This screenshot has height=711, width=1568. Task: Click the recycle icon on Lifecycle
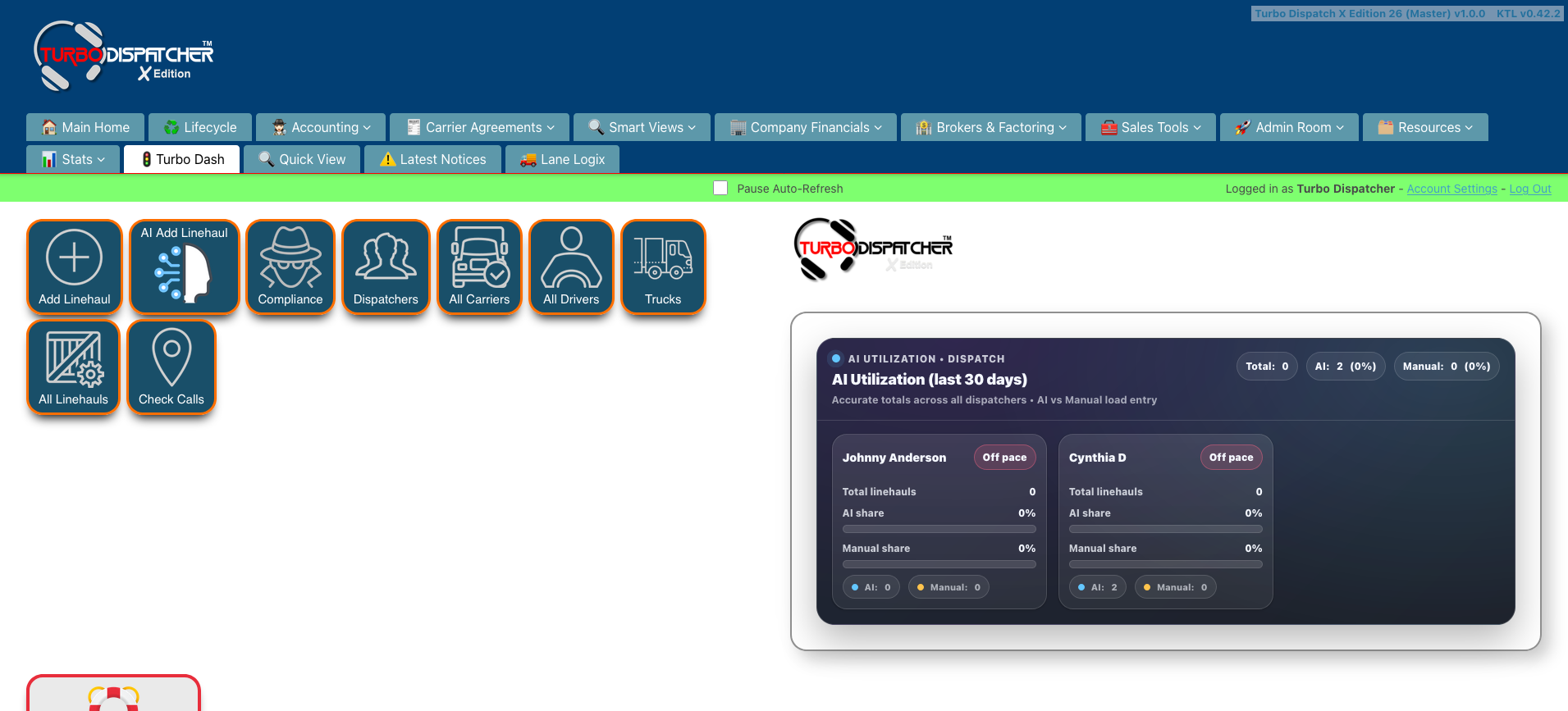pyautogui.click(x=171, y=127)
